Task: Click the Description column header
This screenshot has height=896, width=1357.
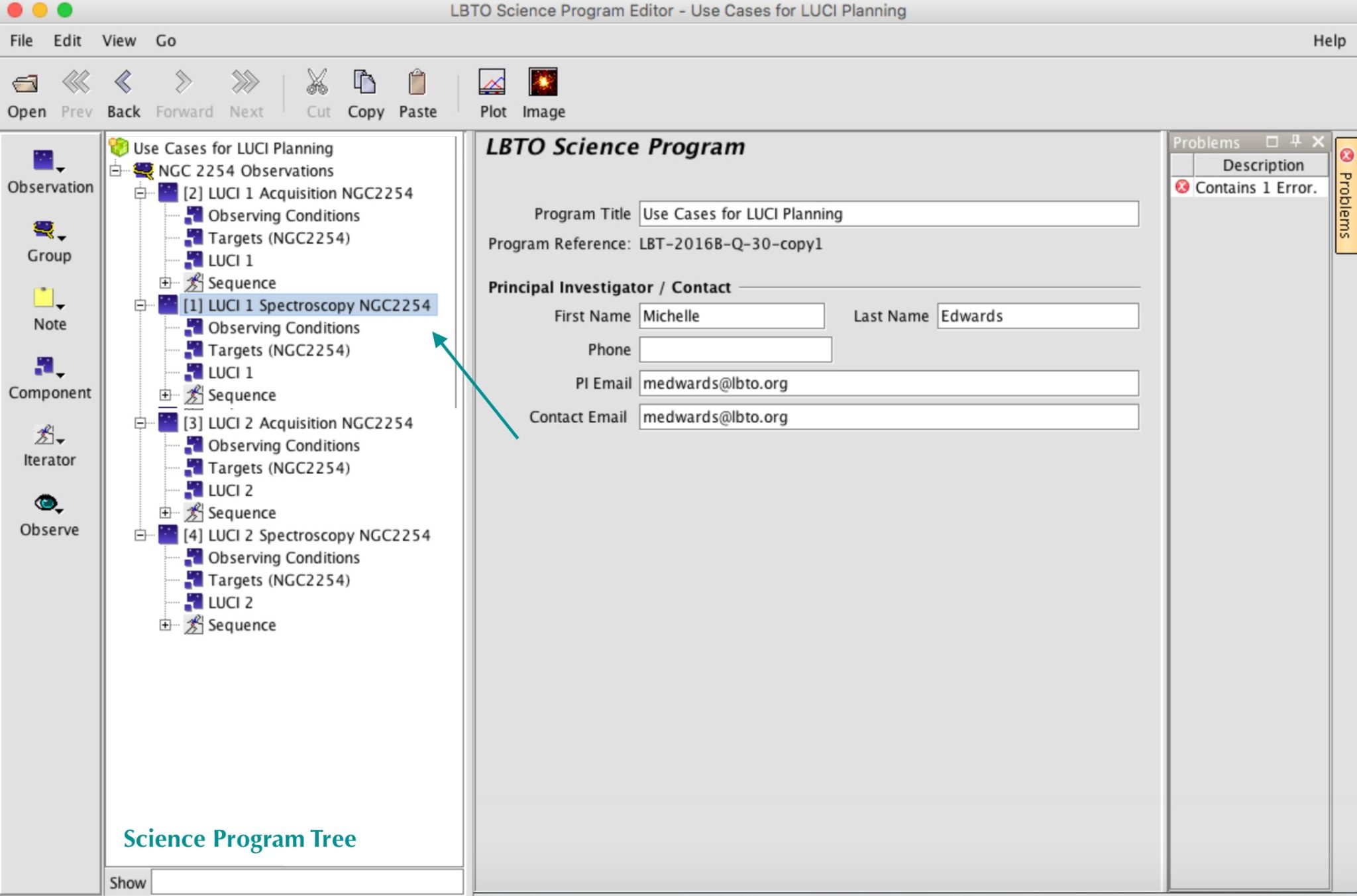Action: pos(1261,165)
